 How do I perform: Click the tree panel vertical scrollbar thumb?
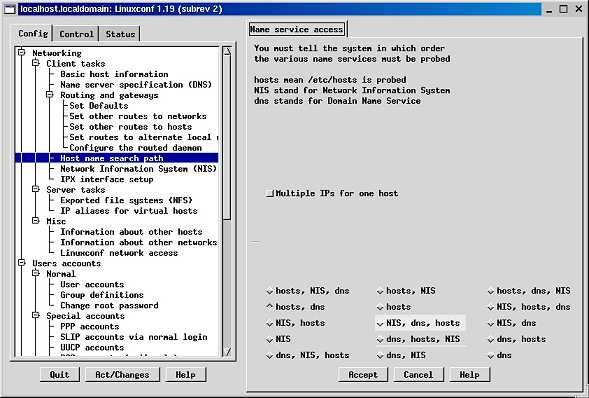(x=227, y=138)
